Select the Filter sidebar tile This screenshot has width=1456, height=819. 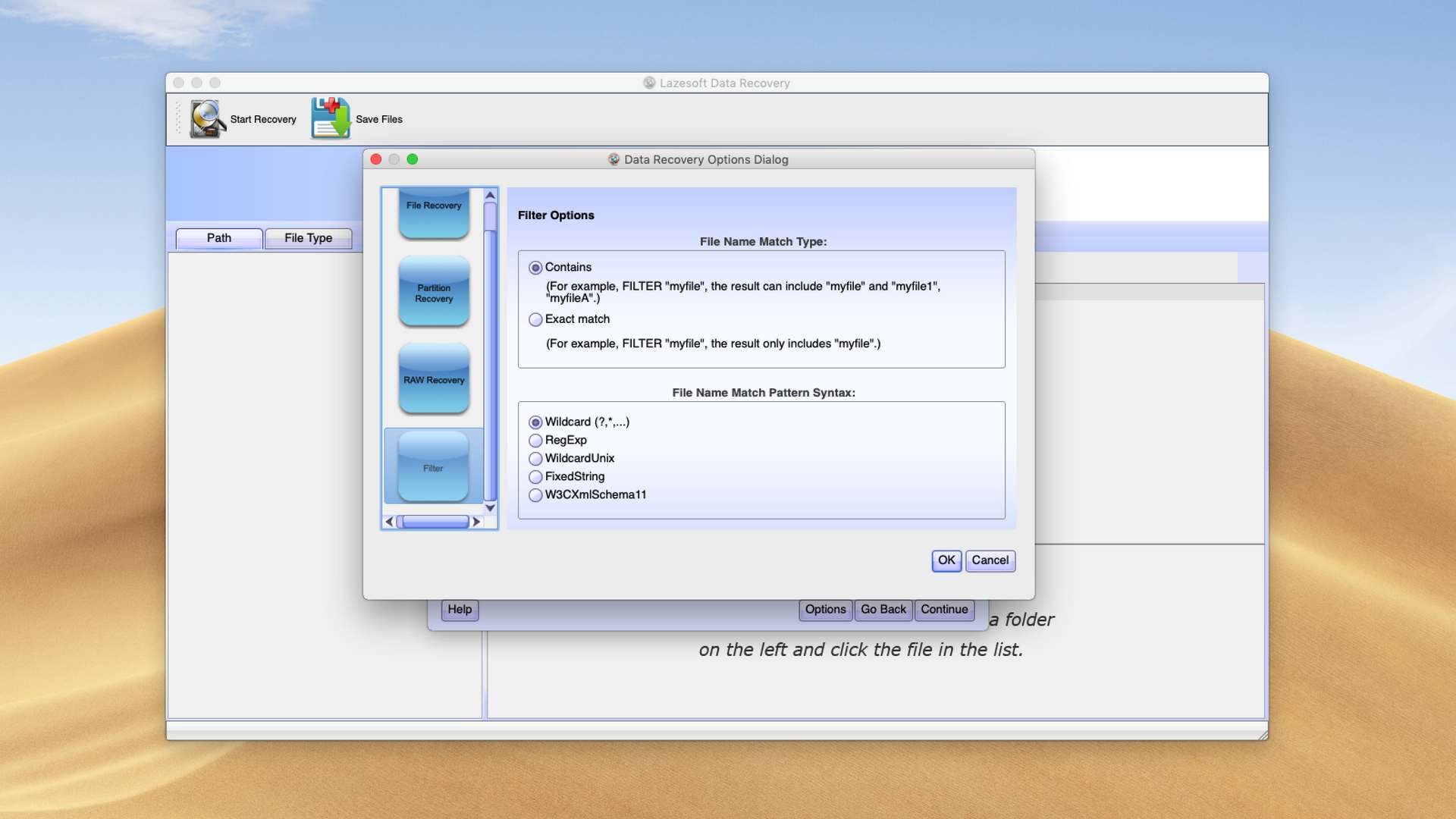coord(434,467)
